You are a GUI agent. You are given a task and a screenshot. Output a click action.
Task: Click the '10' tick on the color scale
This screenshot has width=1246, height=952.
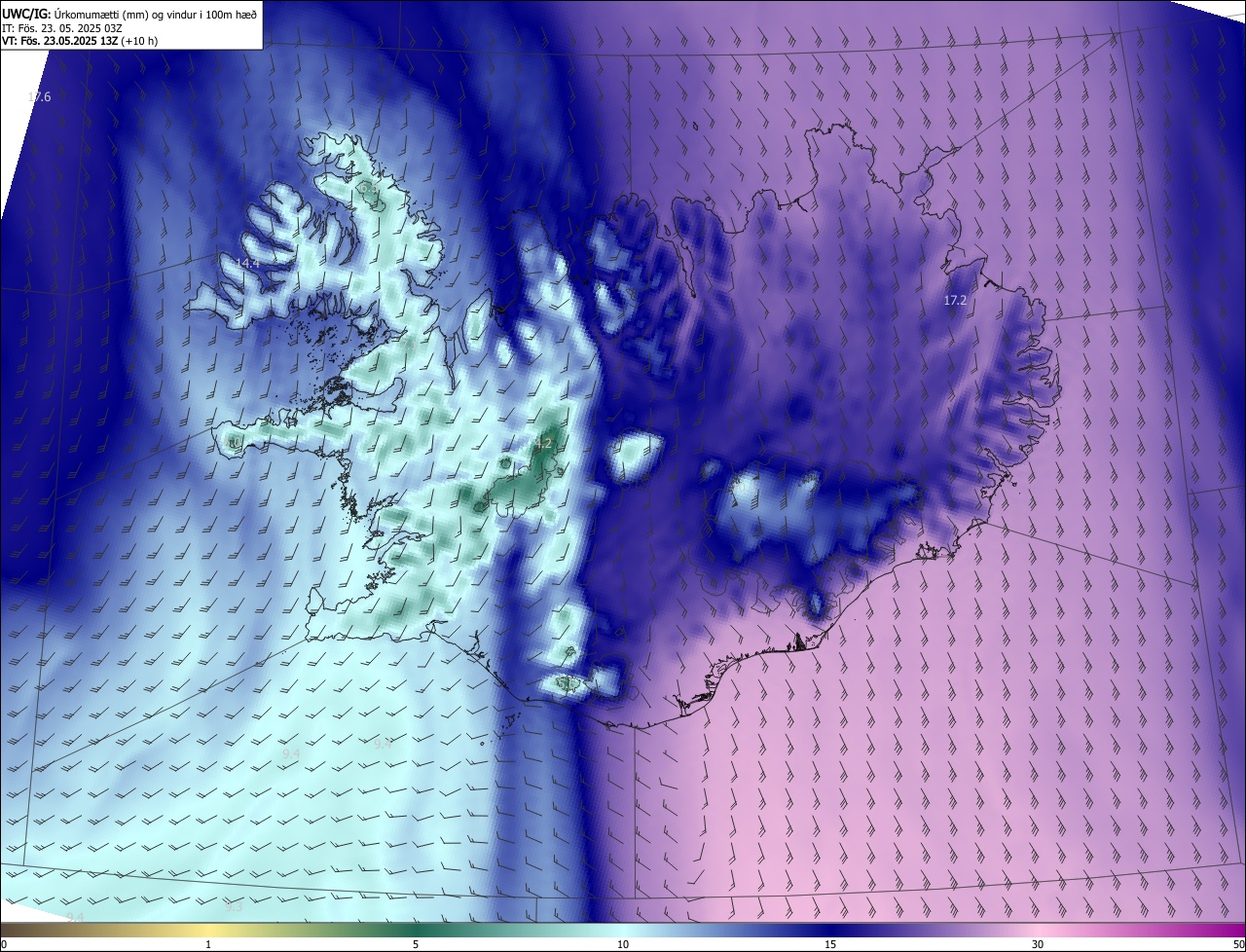pyautogui.click(x=623, y=944)
